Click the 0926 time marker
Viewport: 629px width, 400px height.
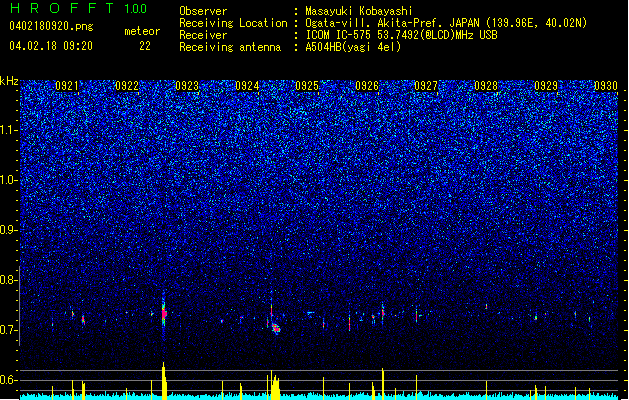pyautogui.click(x=367, y=86)
